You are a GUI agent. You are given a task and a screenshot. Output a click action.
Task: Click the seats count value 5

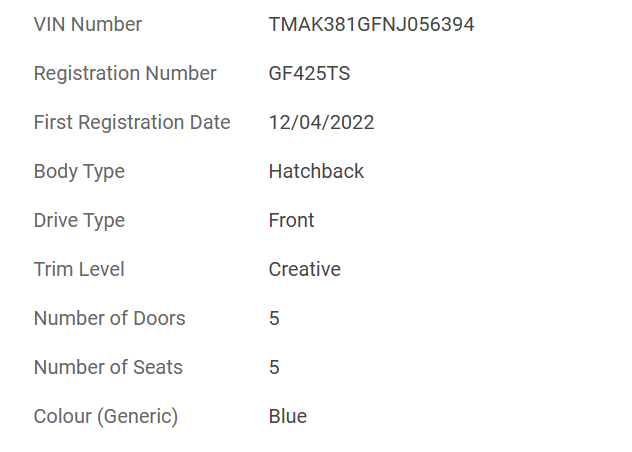[x=274, y=368]
